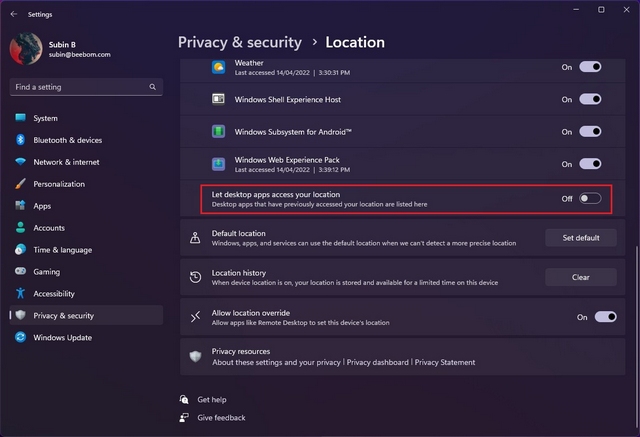The width and height of the screenshot is (640, 437).
Task: Open Windows Update page
Action: point(62,337)
